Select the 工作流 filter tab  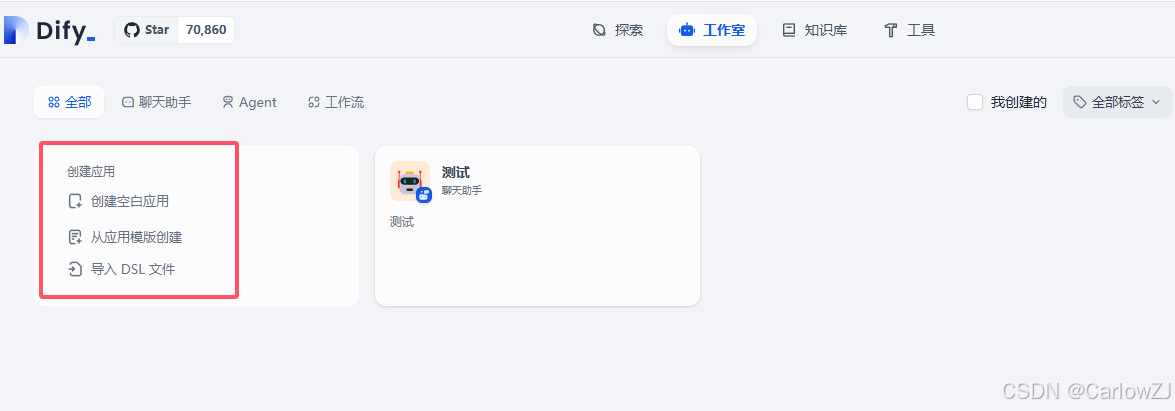[336, 102]
